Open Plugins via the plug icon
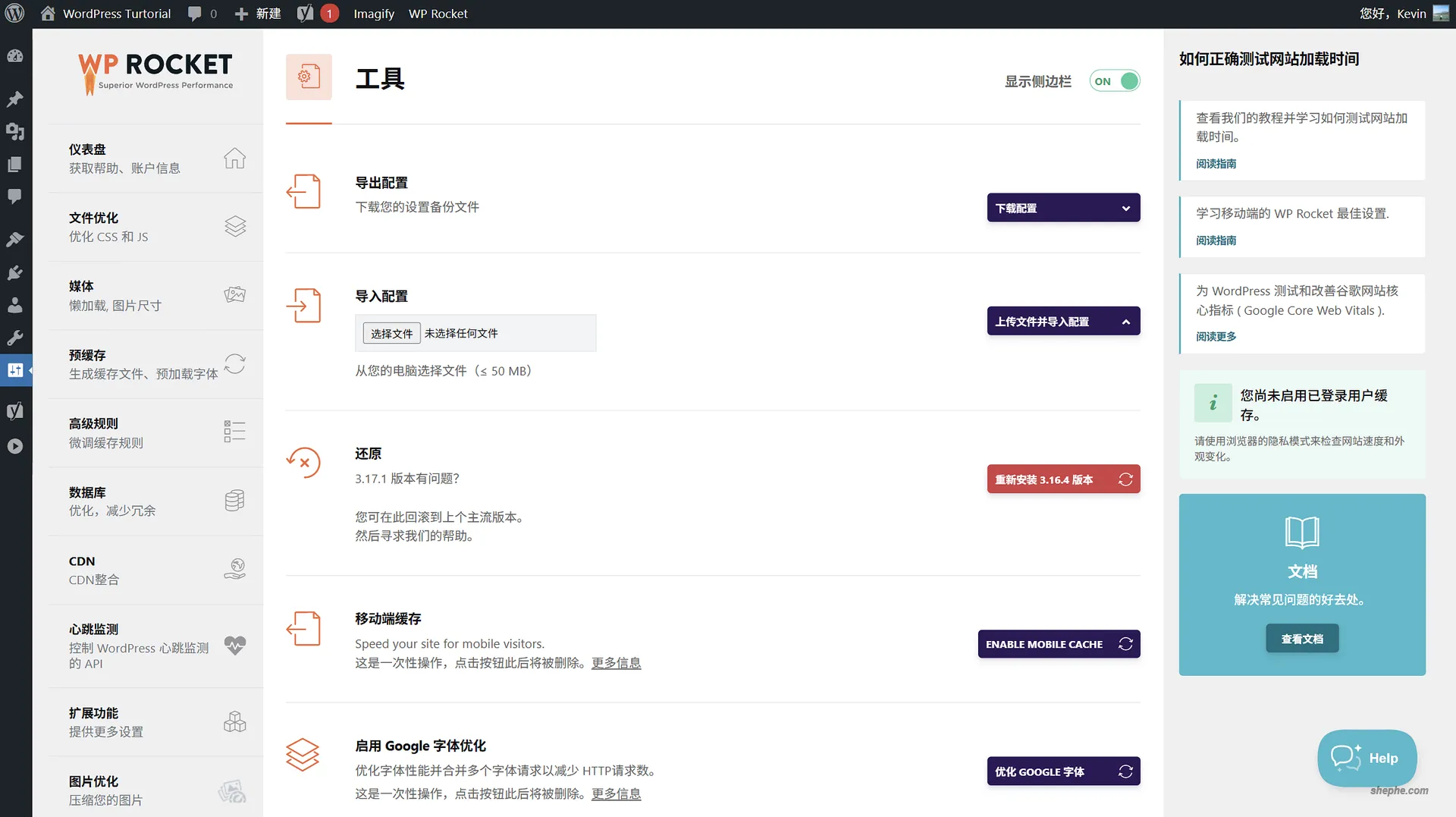Viewport: 1456px width, 817px height. pyautogui.click(x=15, y=272)
